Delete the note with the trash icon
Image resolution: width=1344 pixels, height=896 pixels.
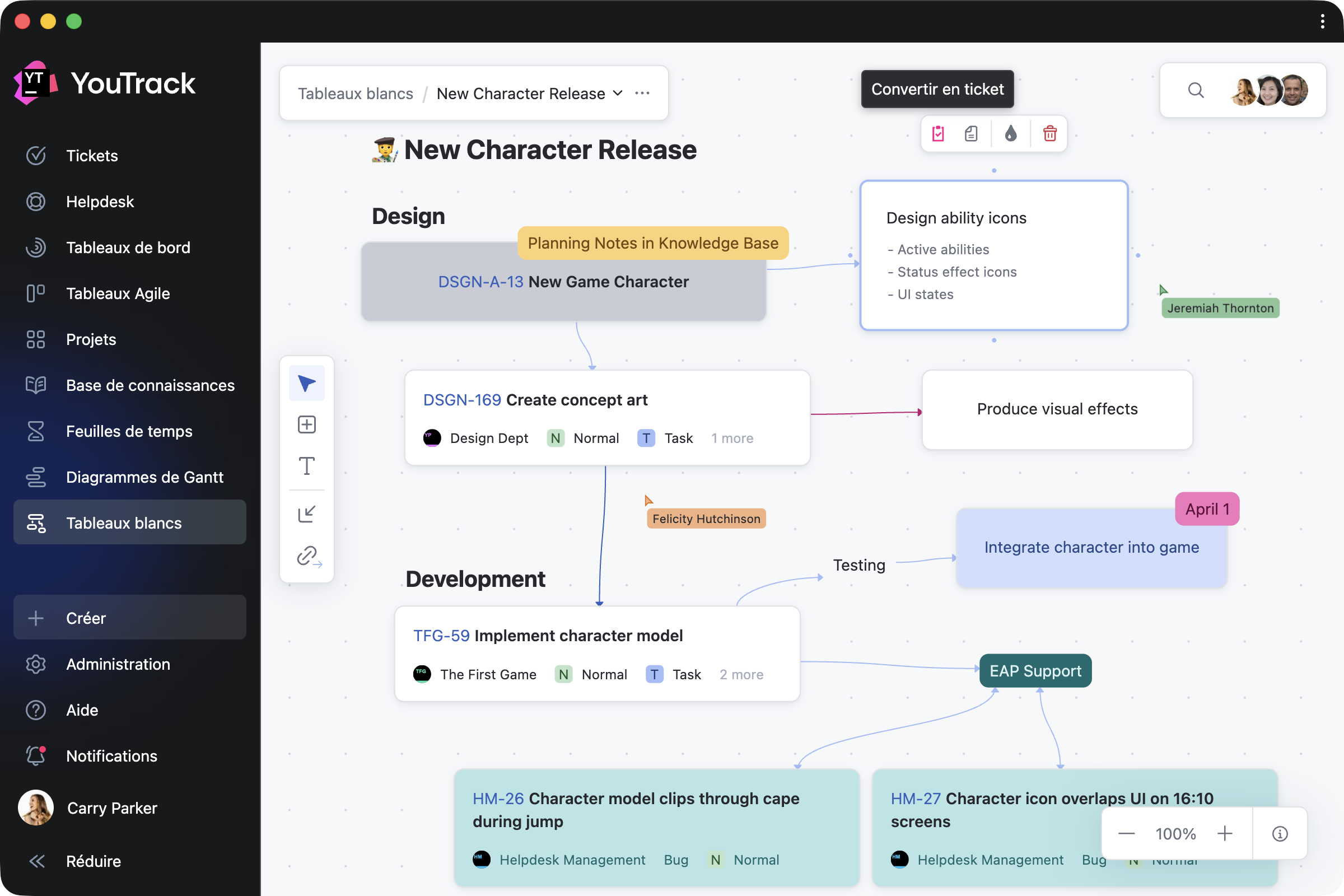tap(1049, 134)
